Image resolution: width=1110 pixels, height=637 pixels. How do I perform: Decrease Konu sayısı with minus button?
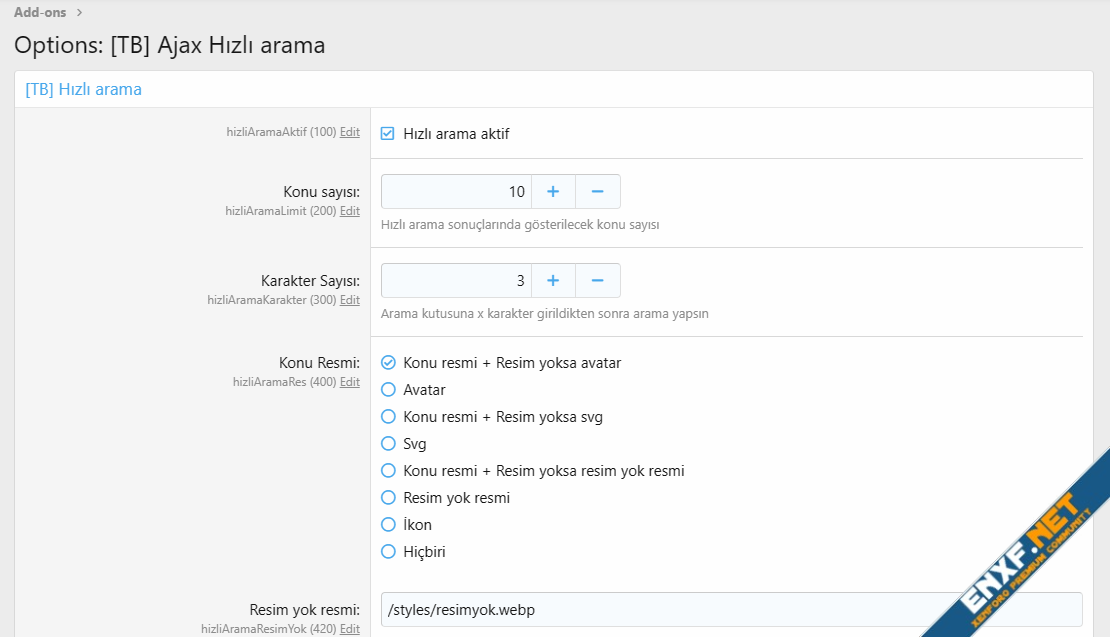tap(597, 191)
